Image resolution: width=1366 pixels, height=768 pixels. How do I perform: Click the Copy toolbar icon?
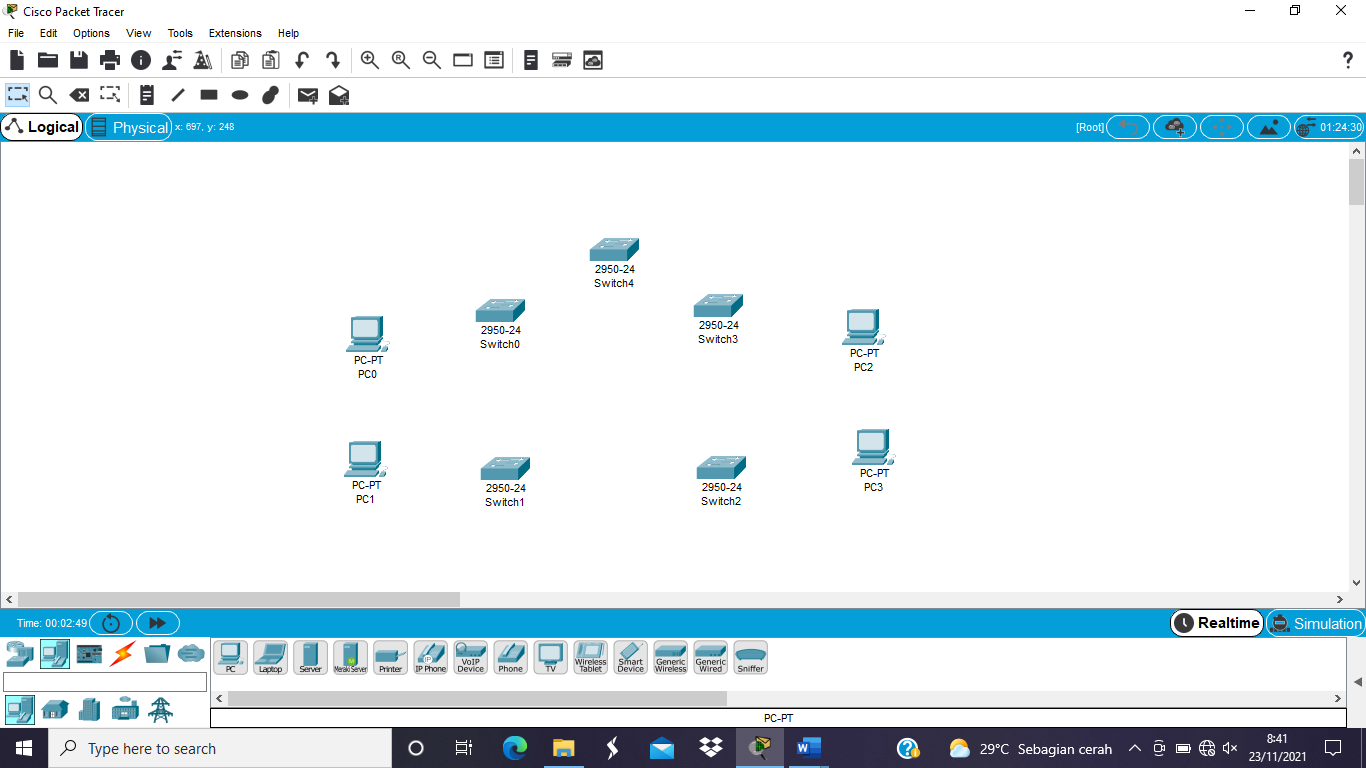tap(240, 60)
